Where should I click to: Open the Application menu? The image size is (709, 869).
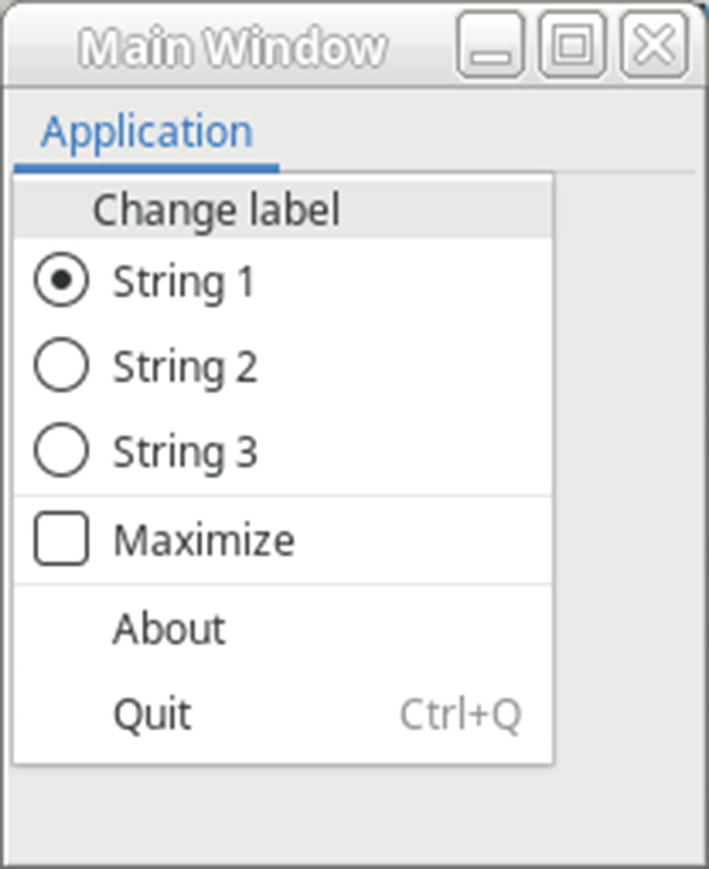147,132
